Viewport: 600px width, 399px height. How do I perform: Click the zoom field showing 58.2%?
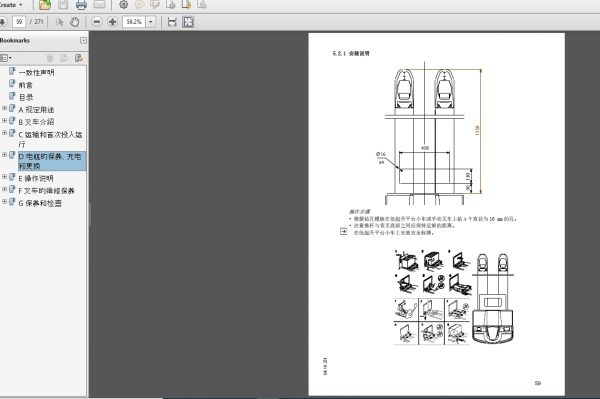tap(134, 22)
